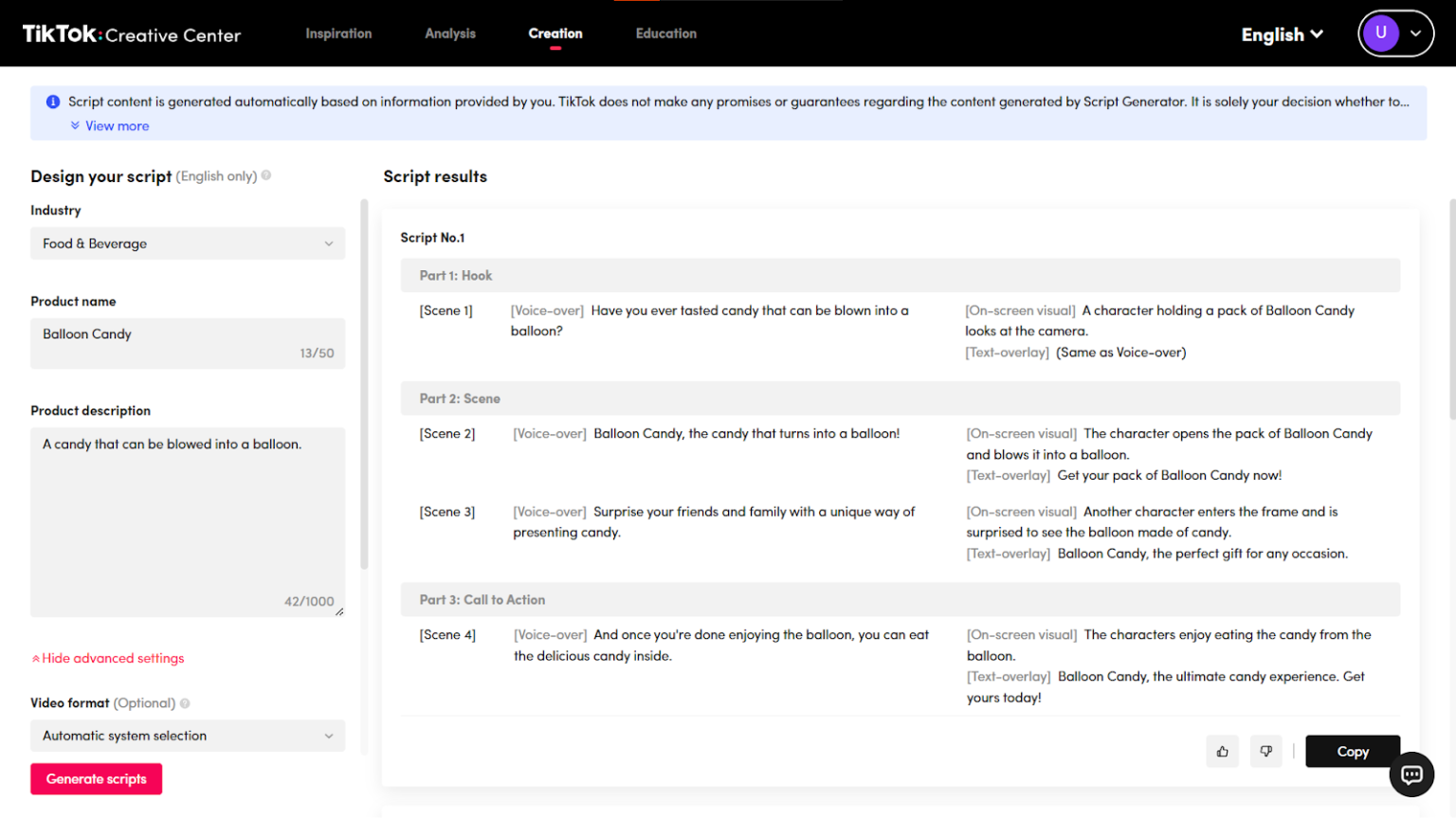1456x820 pixels.
Task: Click text 'Get your pack of Balloon Candy now!'
Action: [x=1170, y=476]
